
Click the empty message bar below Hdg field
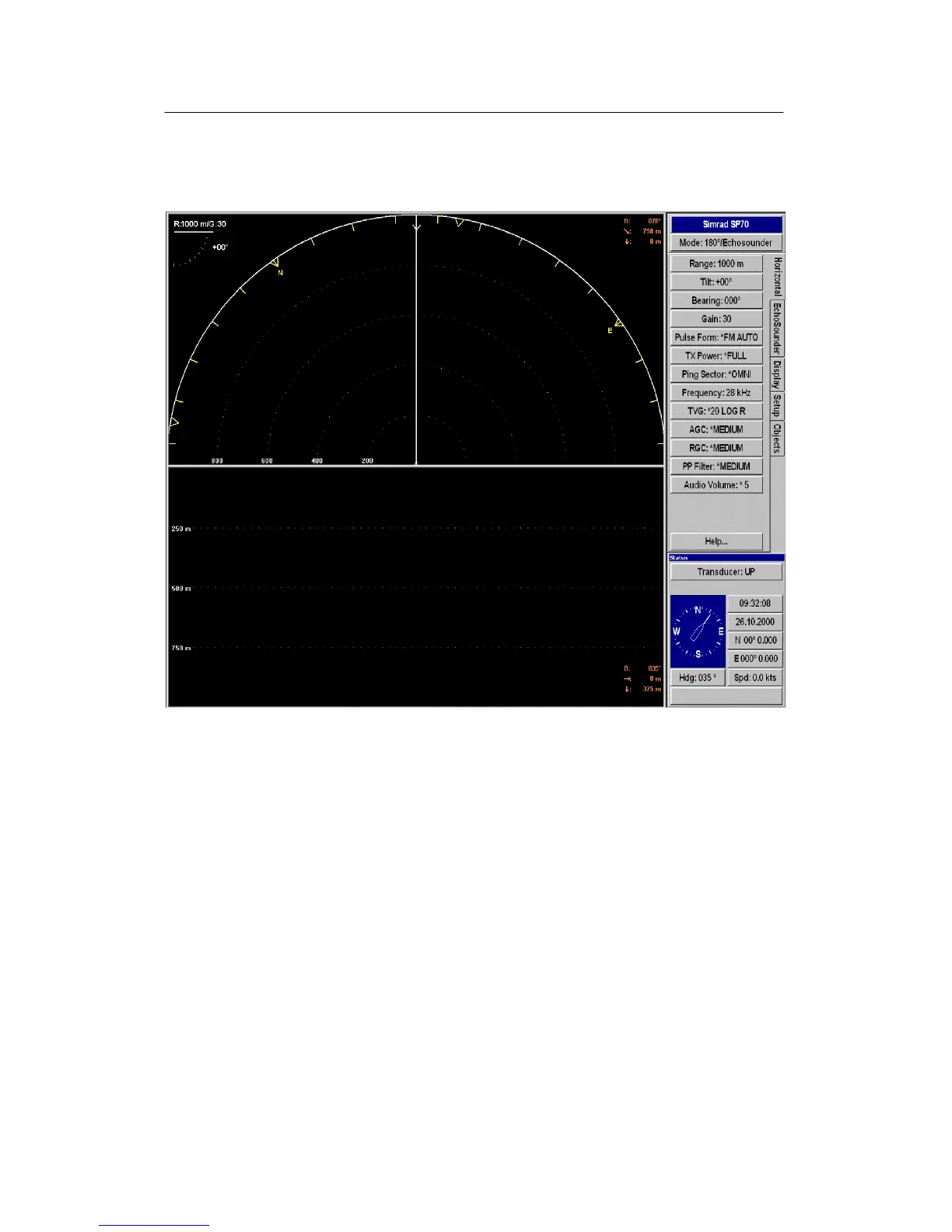tap(726, 696)
